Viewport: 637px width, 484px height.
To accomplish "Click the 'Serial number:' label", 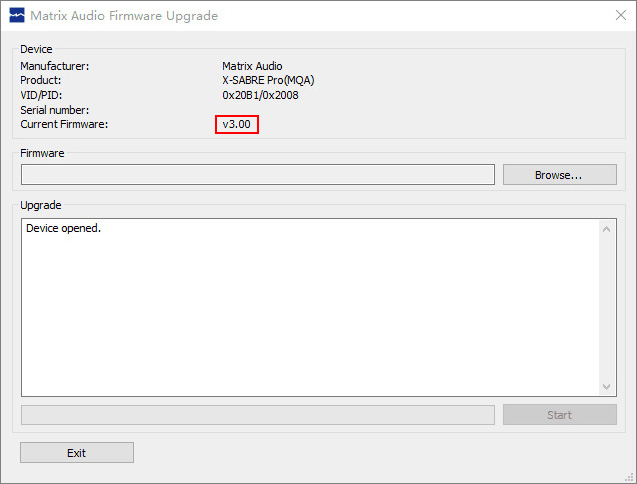I will (x=54, y=110).
